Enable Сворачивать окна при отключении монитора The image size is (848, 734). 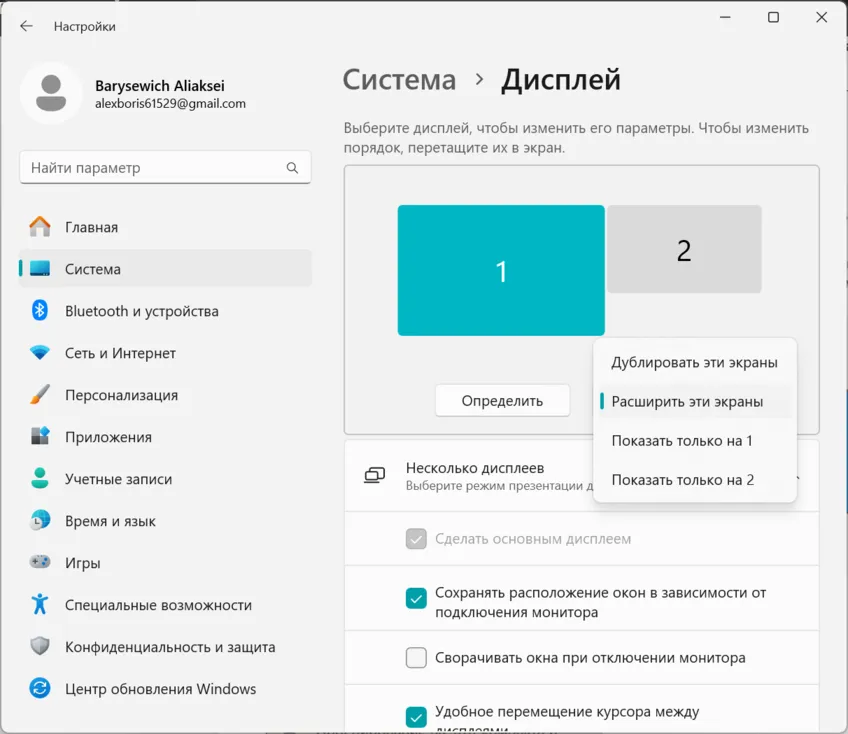coord(415,657)
